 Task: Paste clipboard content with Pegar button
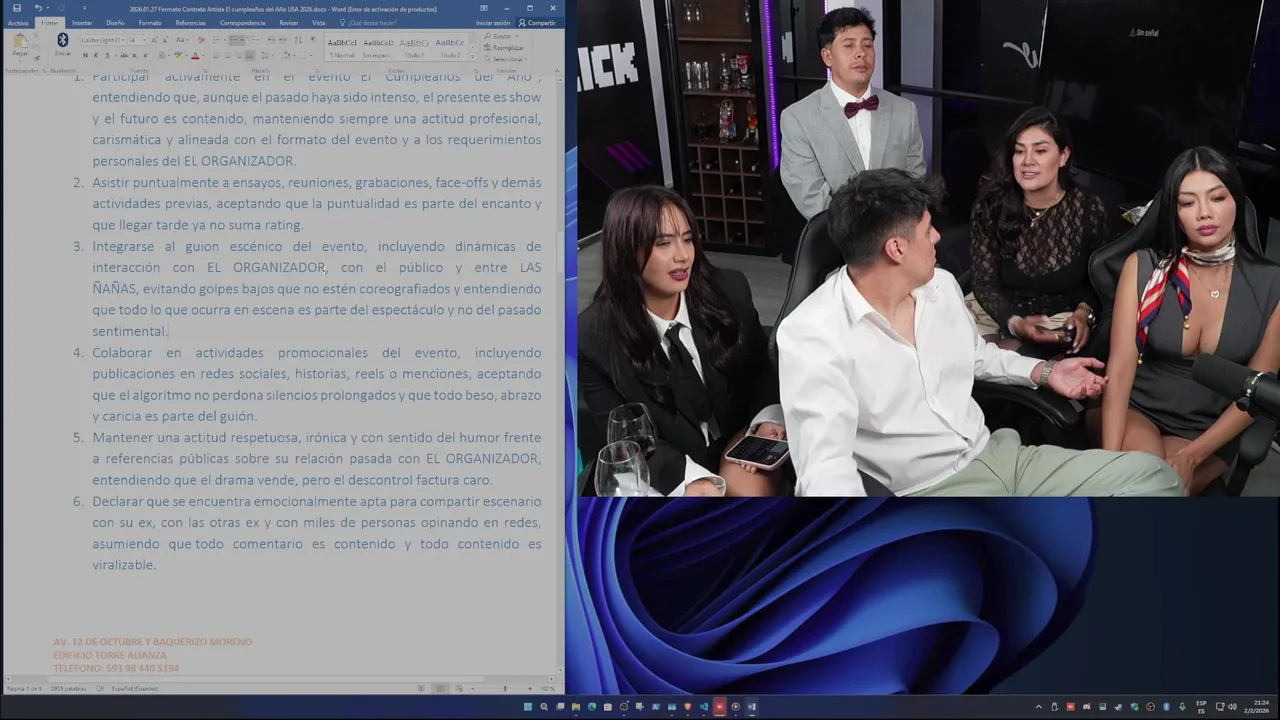click(x=20, y=46)
